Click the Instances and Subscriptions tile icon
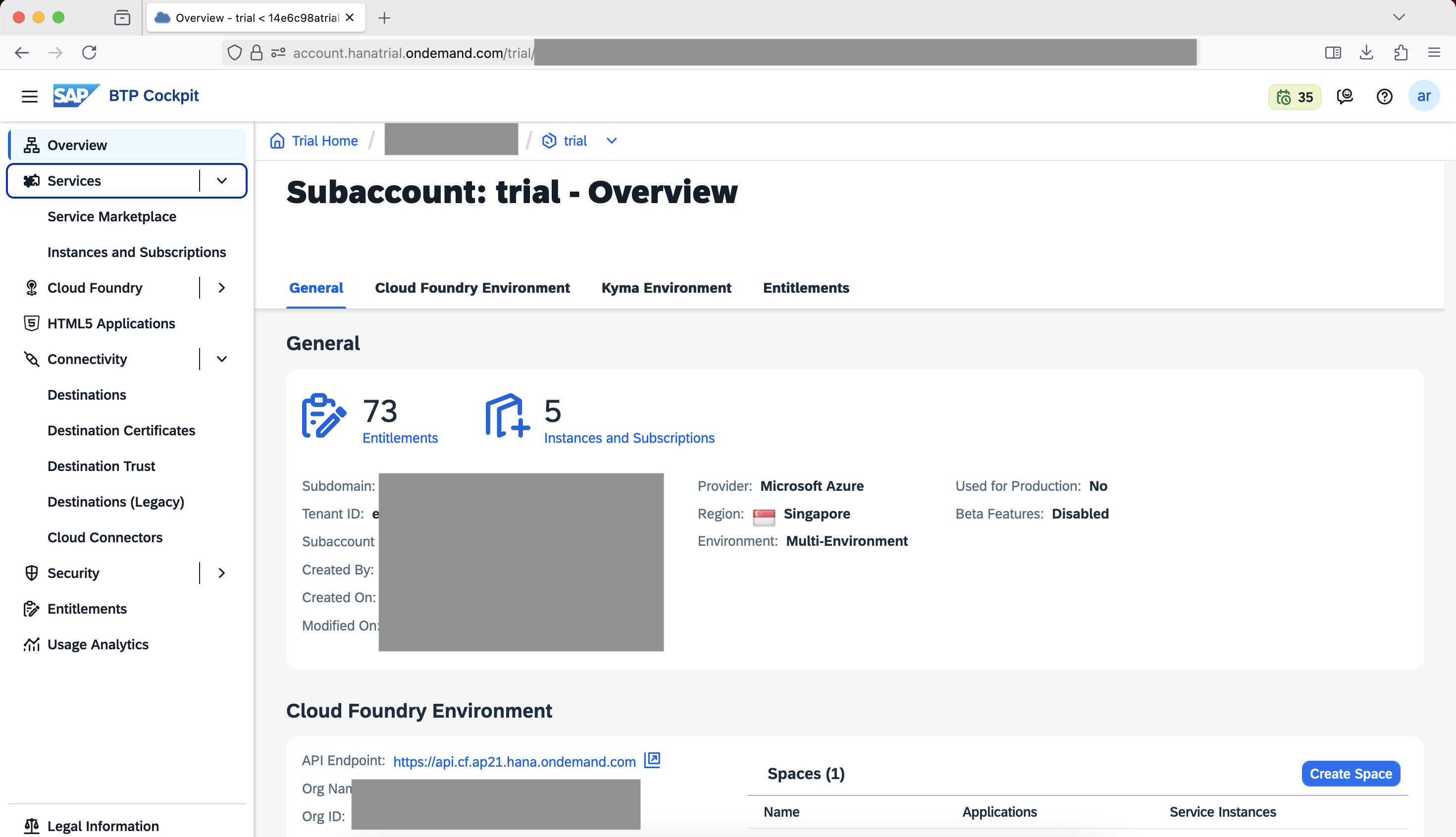 tap(507, 416)
